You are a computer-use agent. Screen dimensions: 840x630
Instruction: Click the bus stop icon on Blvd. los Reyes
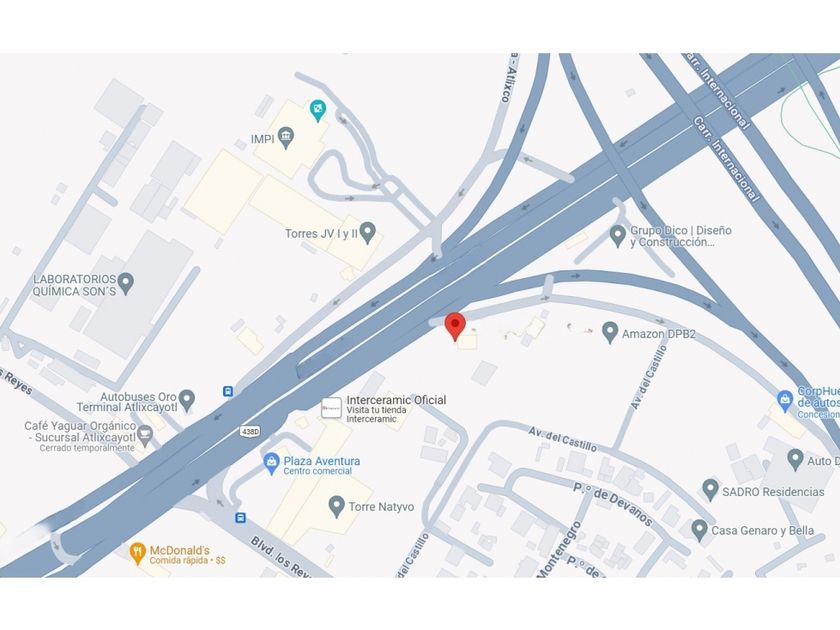pyautogui.click(x=241, y=518)
